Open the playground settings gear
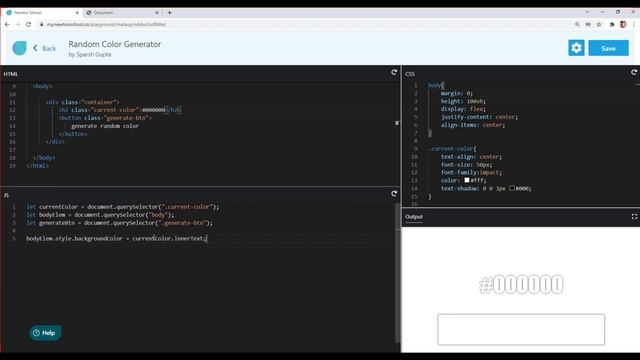Viewport: 640px width, 360px height. pyautogui.click(x=576, y=48)
